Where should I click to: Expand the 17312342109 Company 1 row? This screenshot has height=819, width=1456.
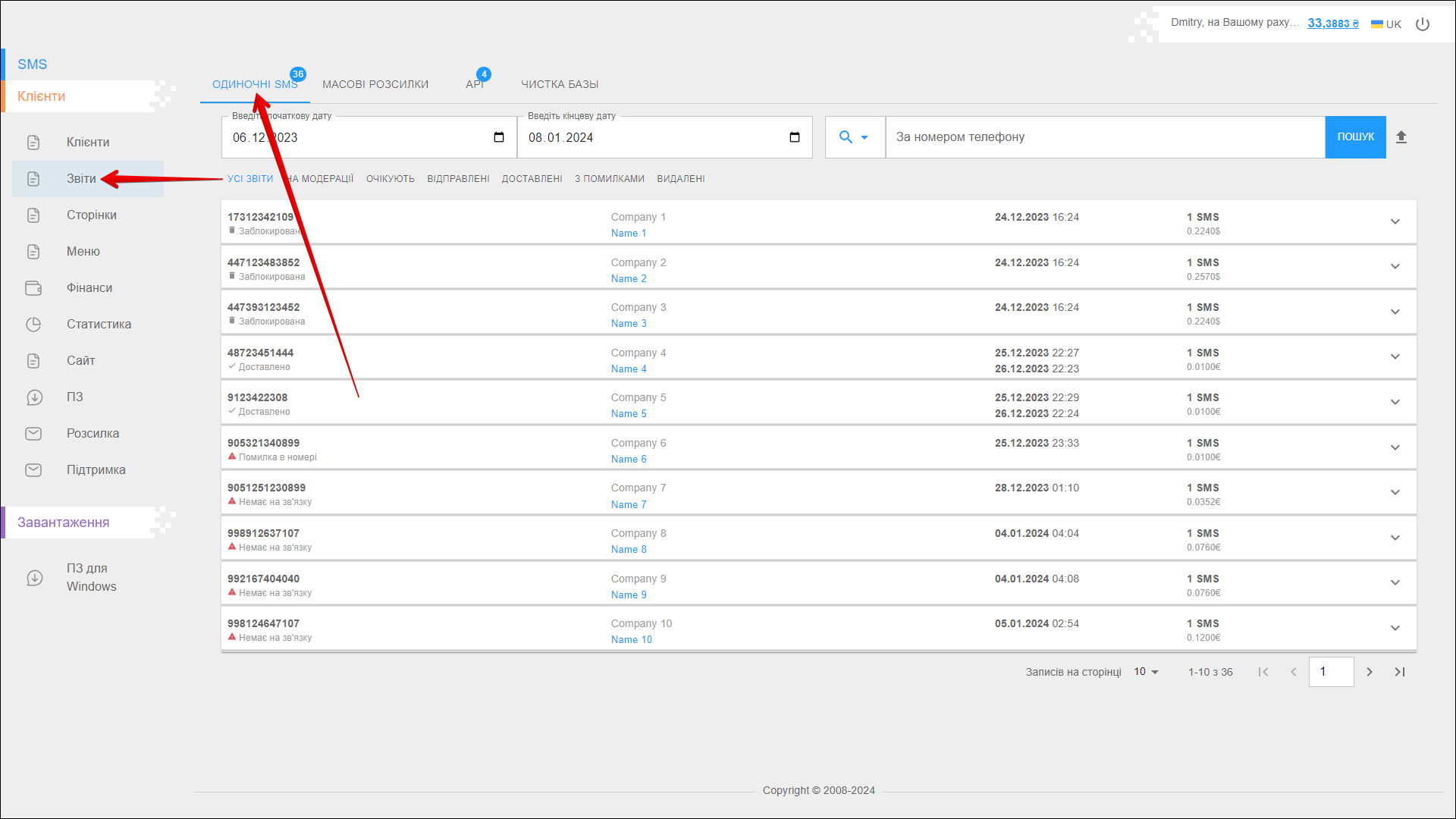1395,221
